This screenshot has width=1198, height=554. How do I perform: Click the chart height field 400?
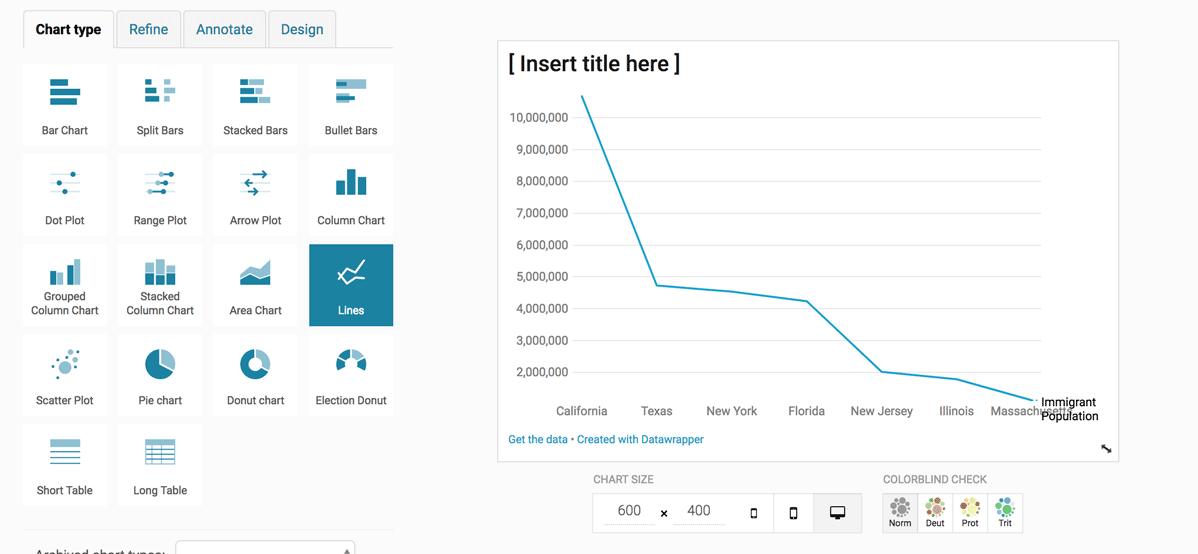698,510
